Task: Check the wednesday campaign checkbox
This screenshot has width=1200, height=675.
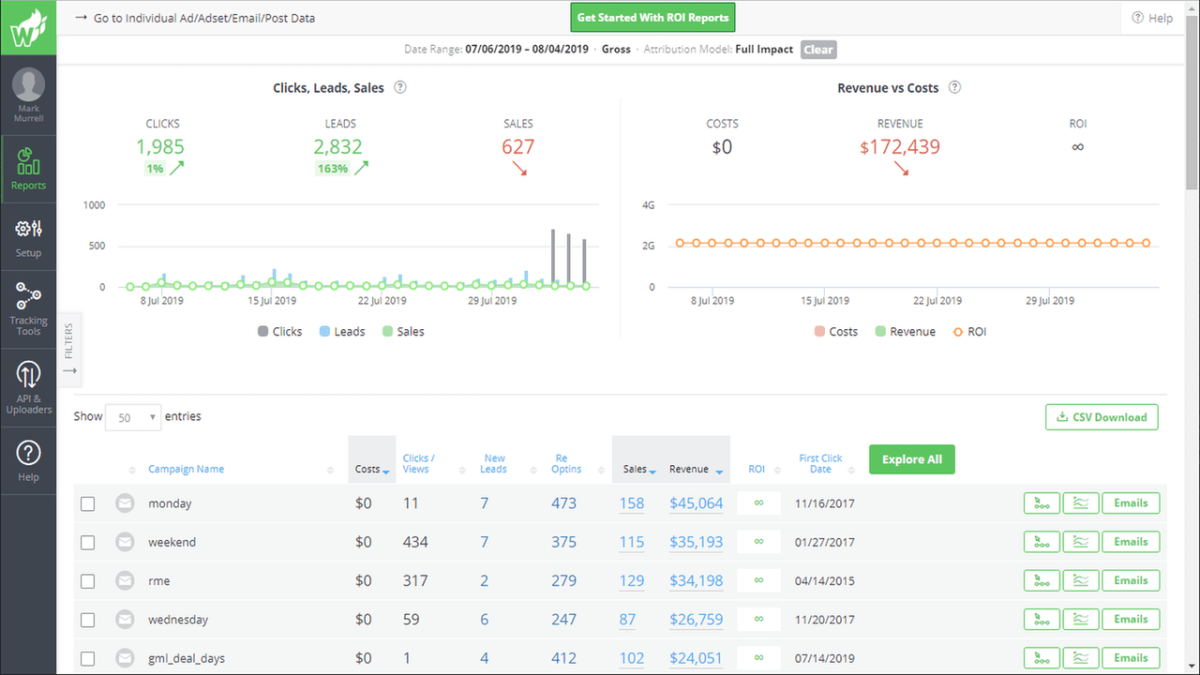Action: coord(88,620)
